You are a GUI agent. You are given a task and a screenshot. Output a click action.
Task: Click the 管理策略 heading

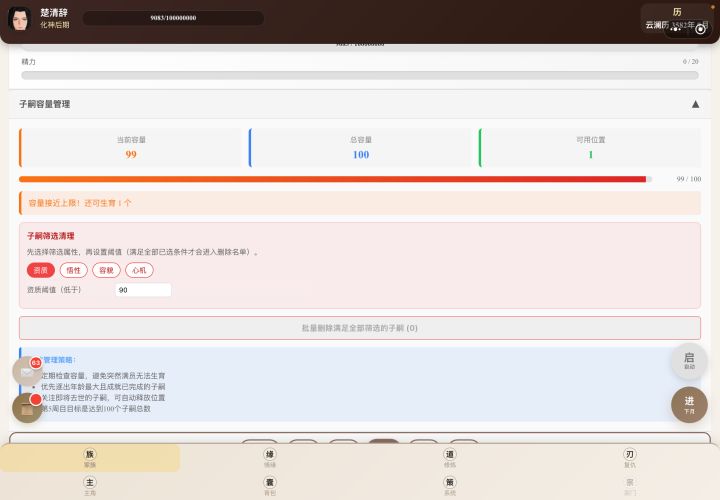[58, 360]
